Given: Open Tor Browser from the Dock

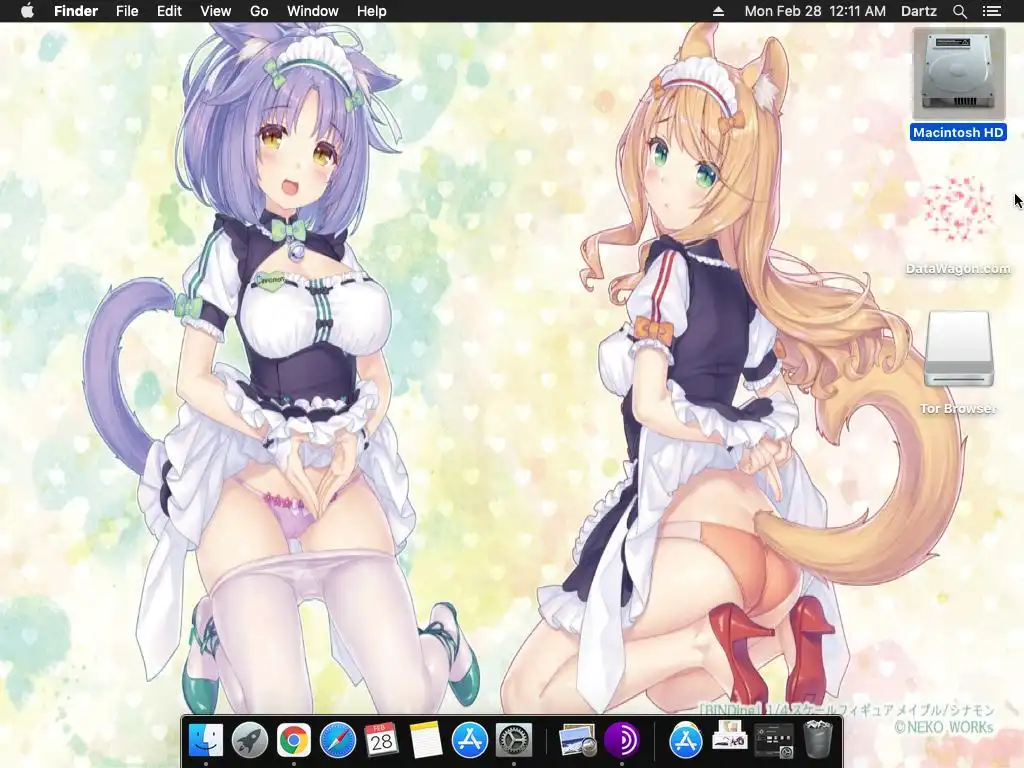Looking at the screenshot, I should pyautogui.click(x=622, y=740).
